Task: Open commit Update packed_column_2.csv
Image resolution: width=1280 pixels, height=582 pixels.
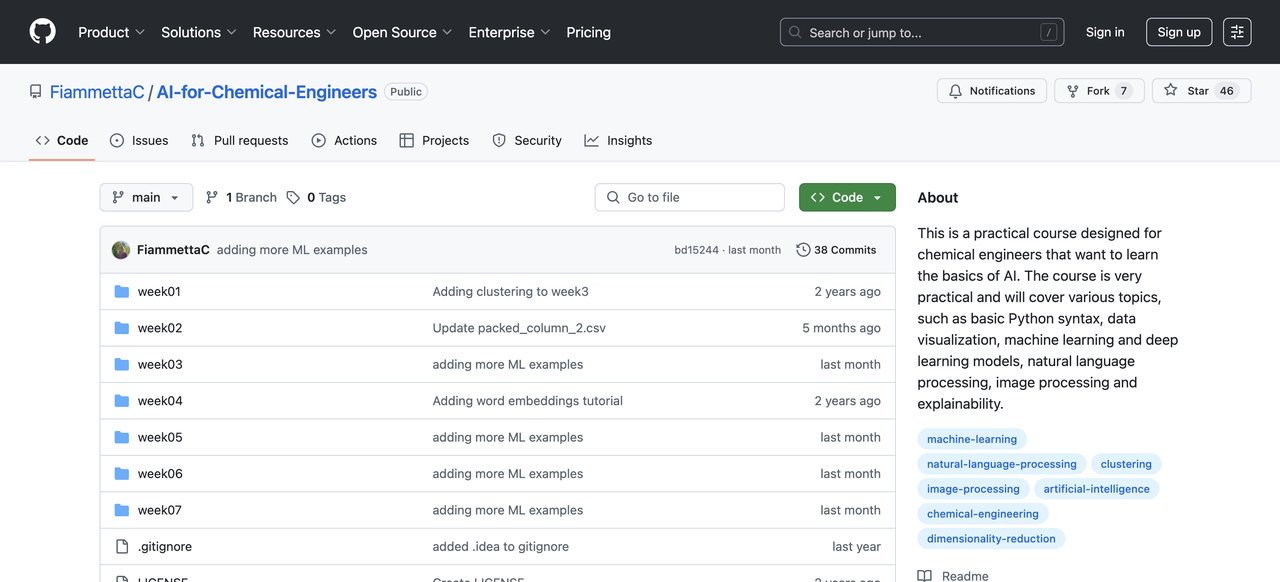Action: [x=519, y=328]
